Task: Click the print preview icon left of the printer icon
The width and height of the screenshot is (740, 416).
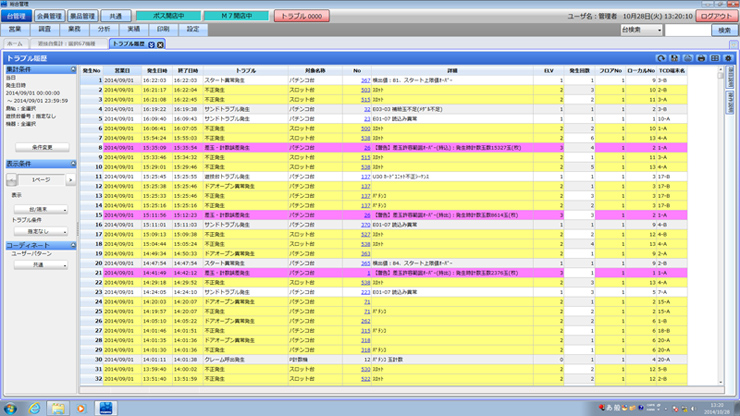Action: (688, 58)
